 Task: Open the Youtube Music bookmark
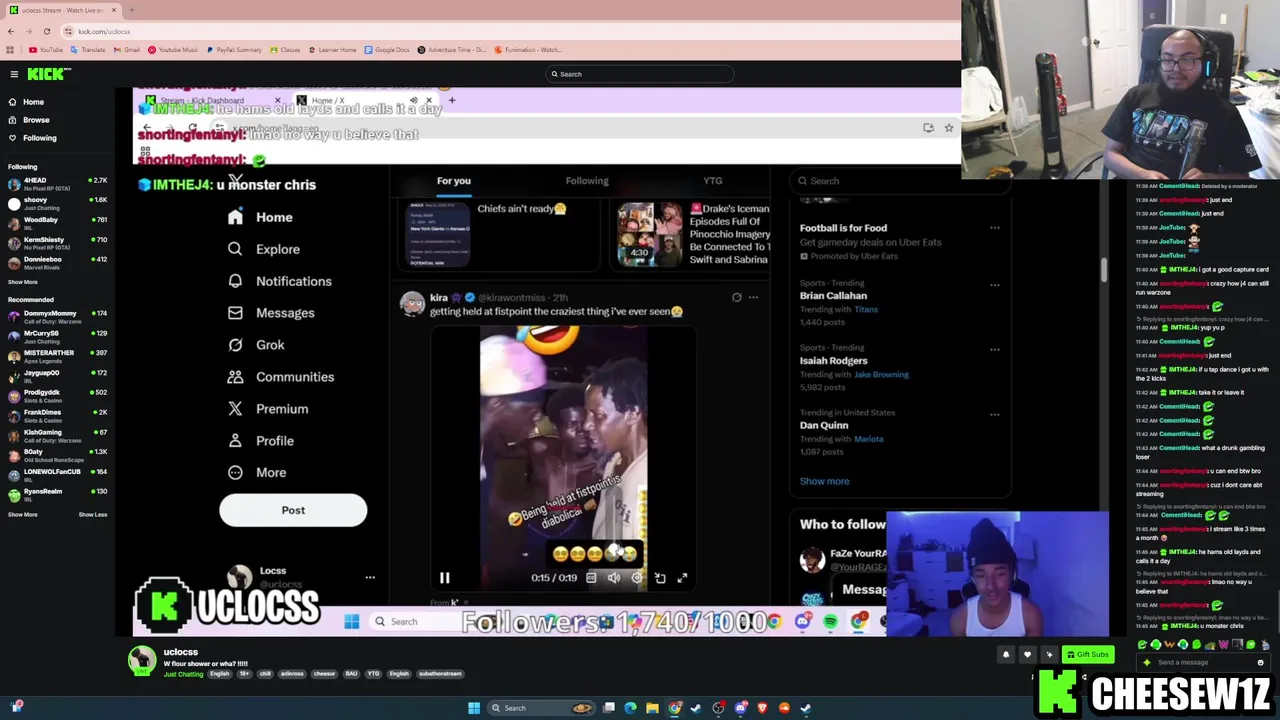[x=173, y=50]
